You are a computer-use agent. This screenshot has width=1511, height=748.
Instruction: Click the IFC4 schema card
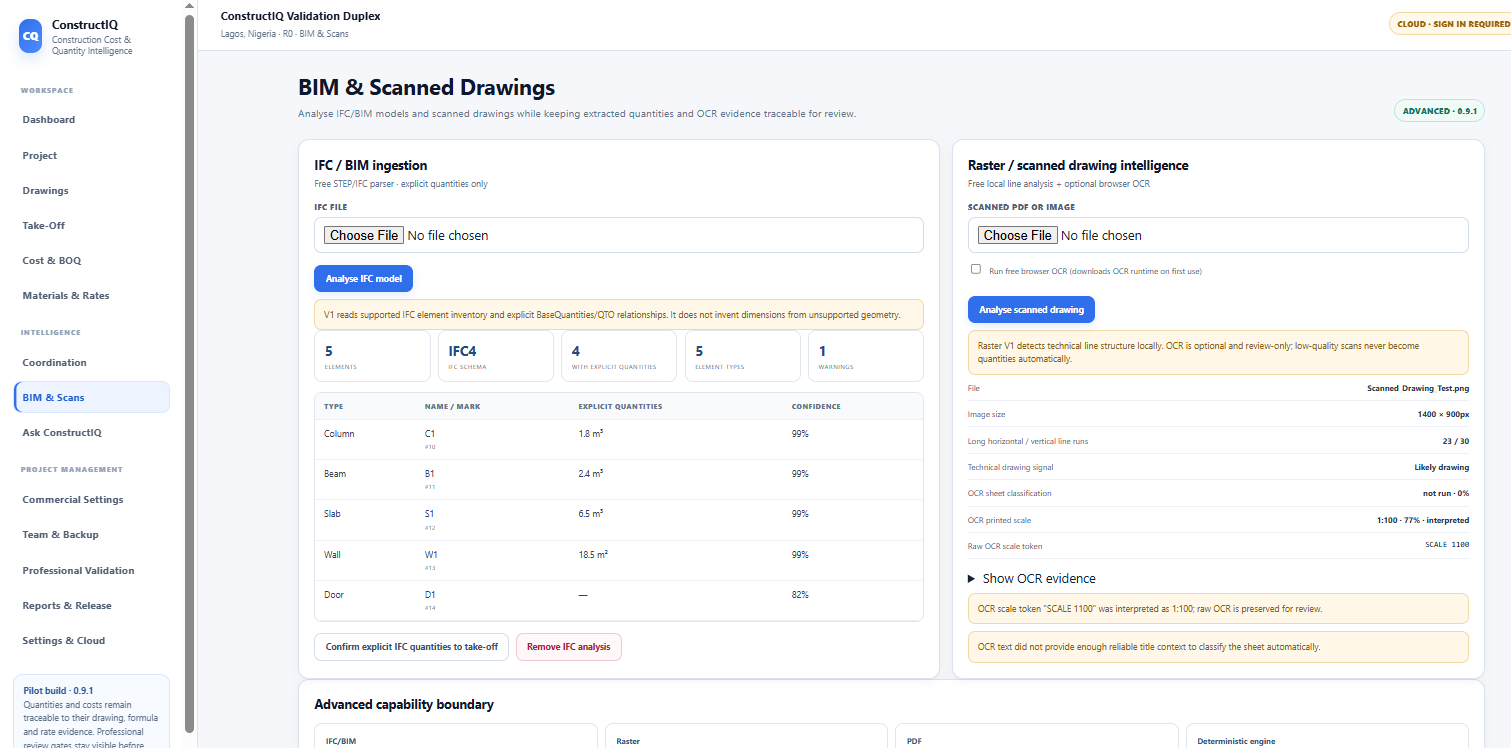(495, 356)
